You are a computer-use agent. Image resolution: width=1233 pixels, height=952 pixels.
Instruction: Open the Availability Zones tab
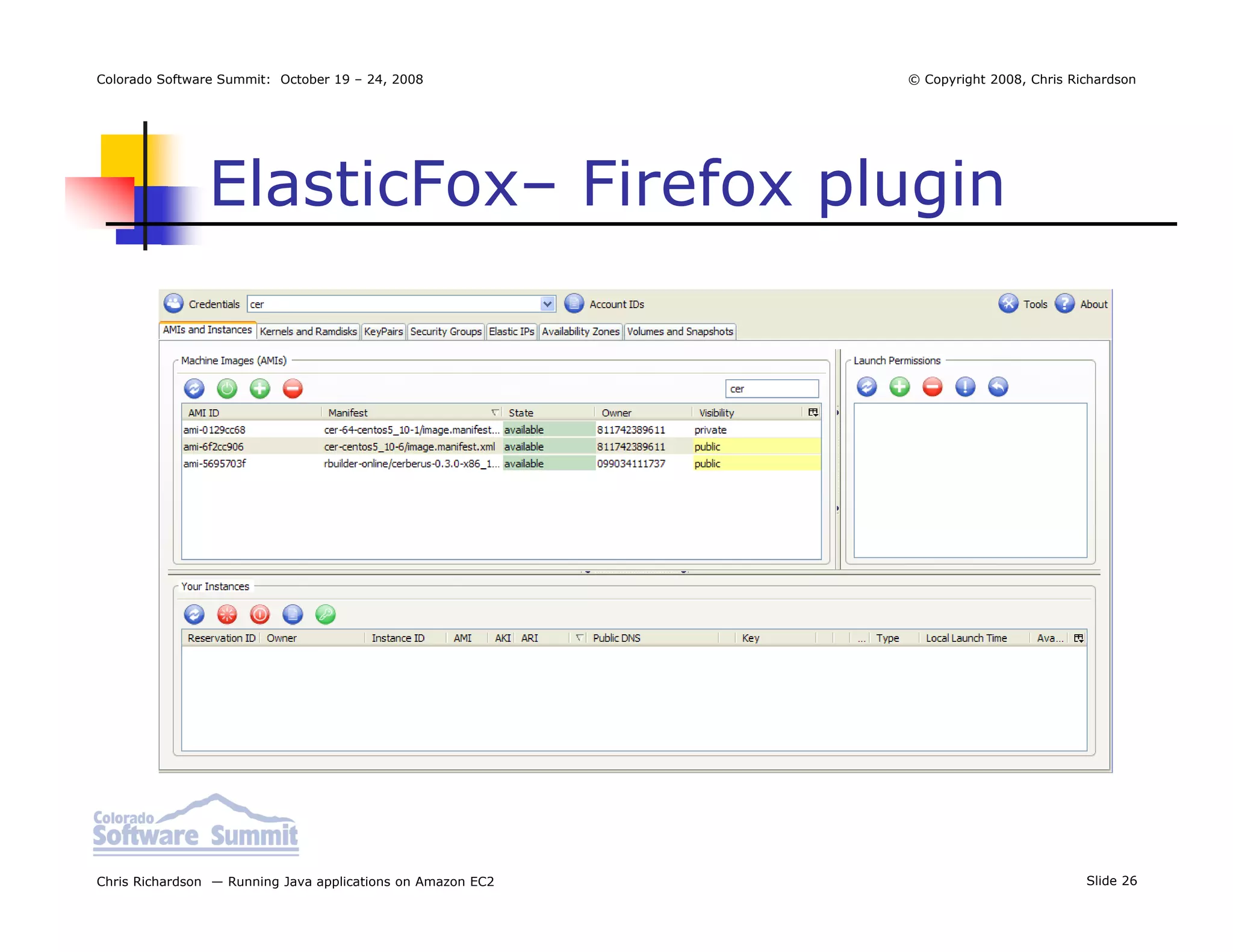[x=580, y=332]
